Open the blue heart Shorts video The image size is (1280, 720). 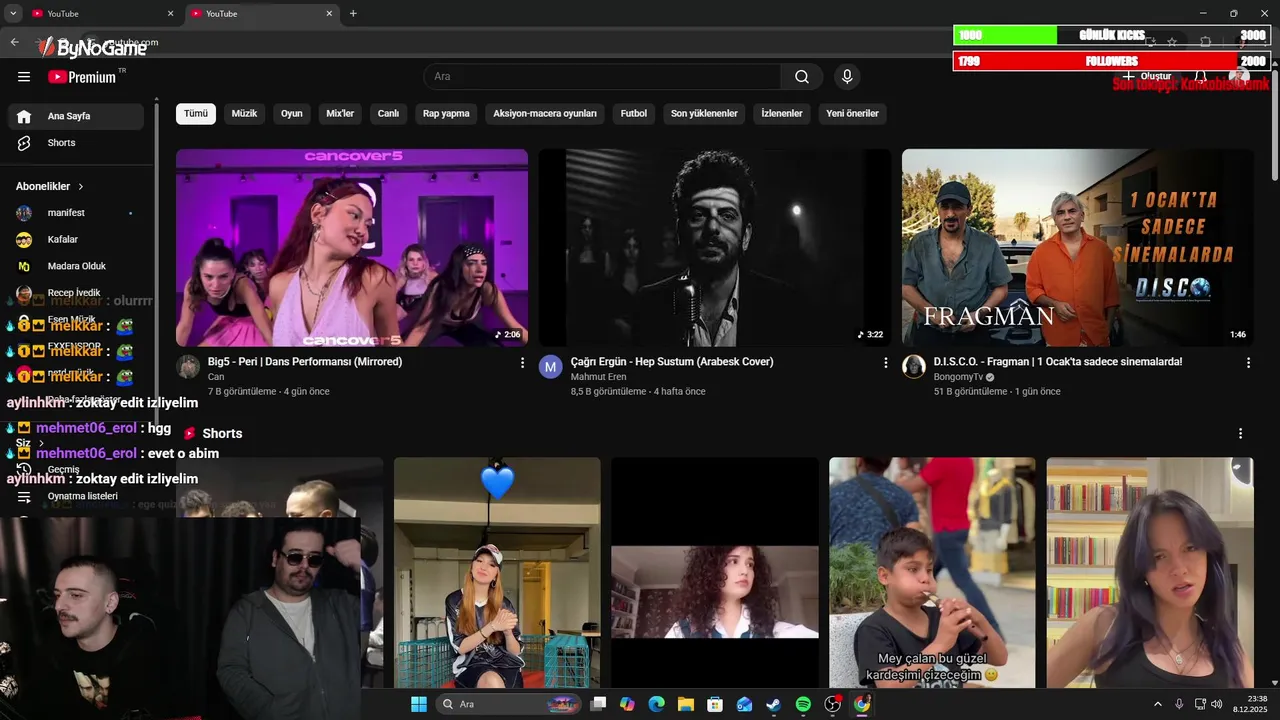497,573
